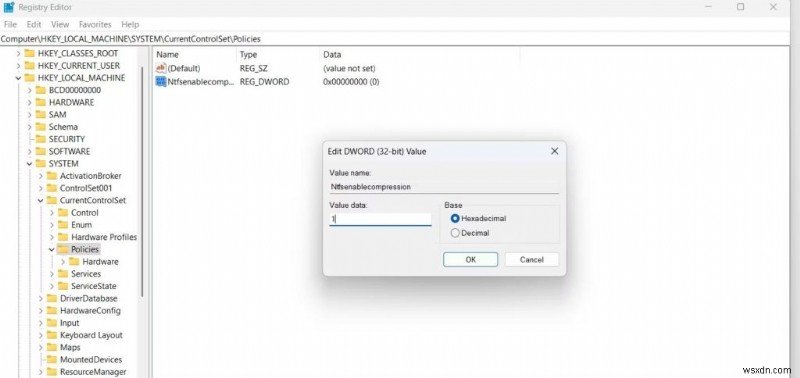Click the Name column header
The image size is (800, 378).
(x=194, y=55)
